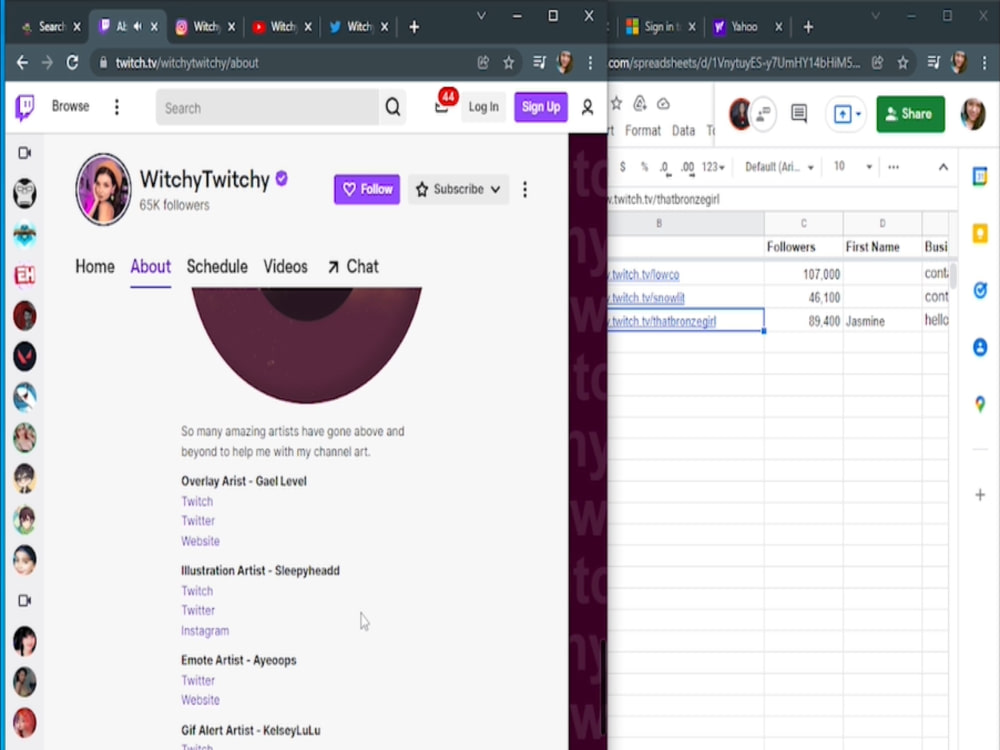Click Browse in Twitch header
This screenshot has width=1000, height=750.
[70, 107]
